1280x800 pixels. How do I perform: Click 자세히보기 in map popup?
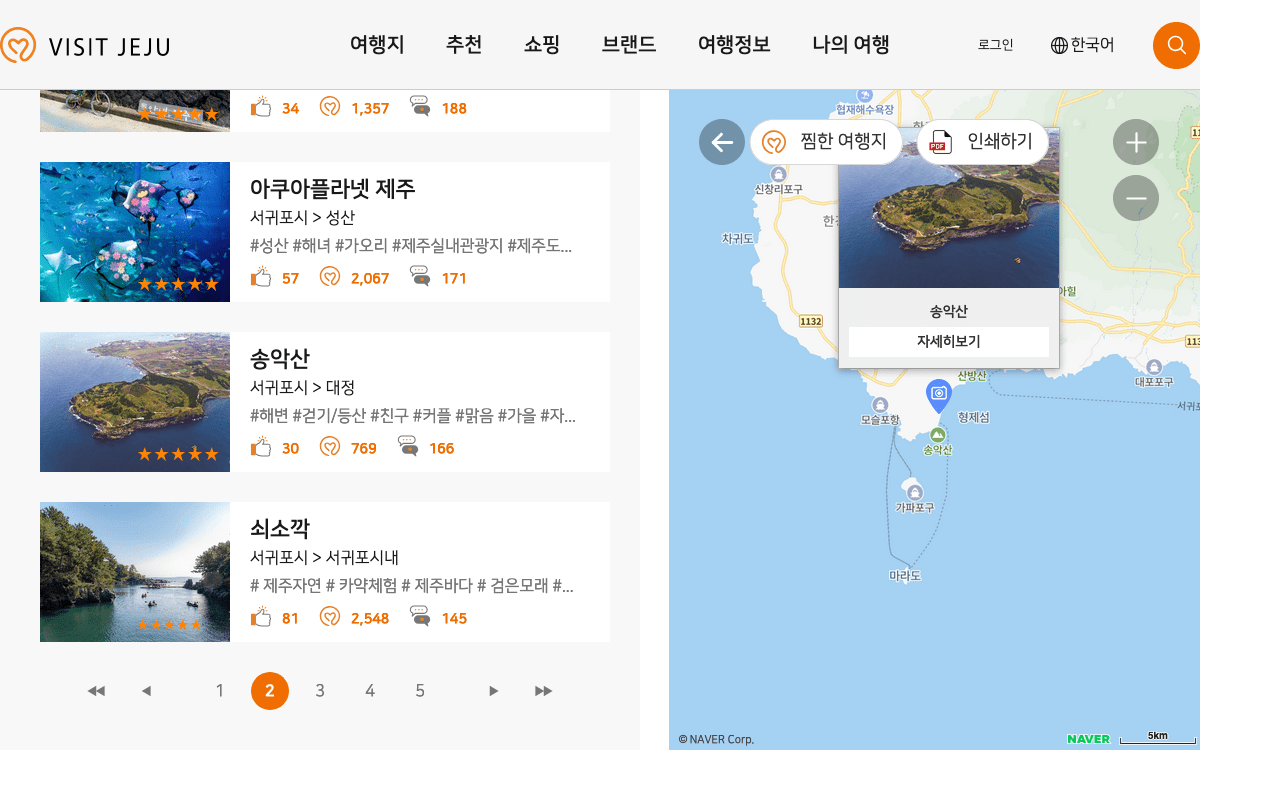tap(949, 342)
